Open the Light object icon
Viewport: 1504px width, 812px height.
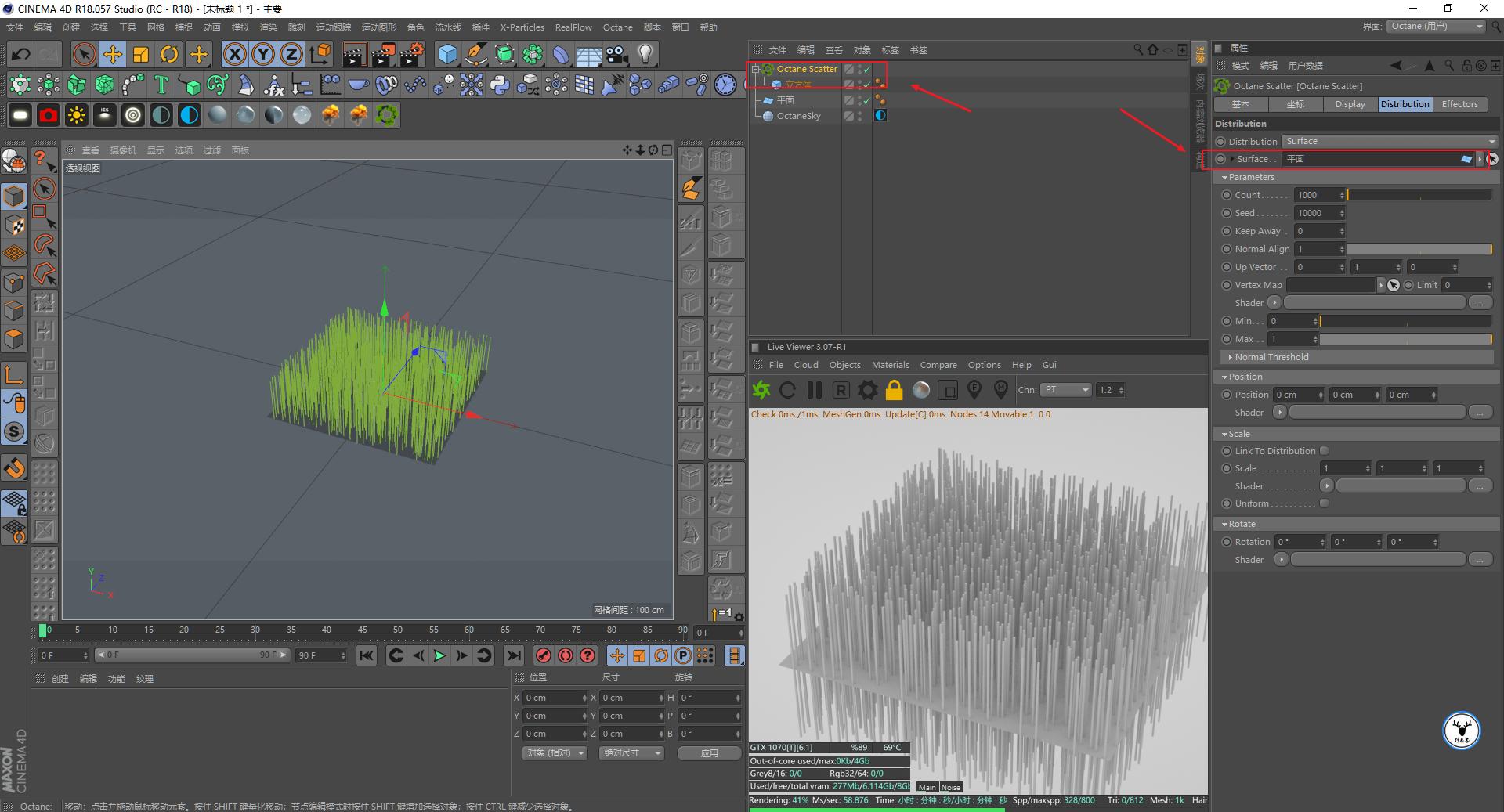645,54
